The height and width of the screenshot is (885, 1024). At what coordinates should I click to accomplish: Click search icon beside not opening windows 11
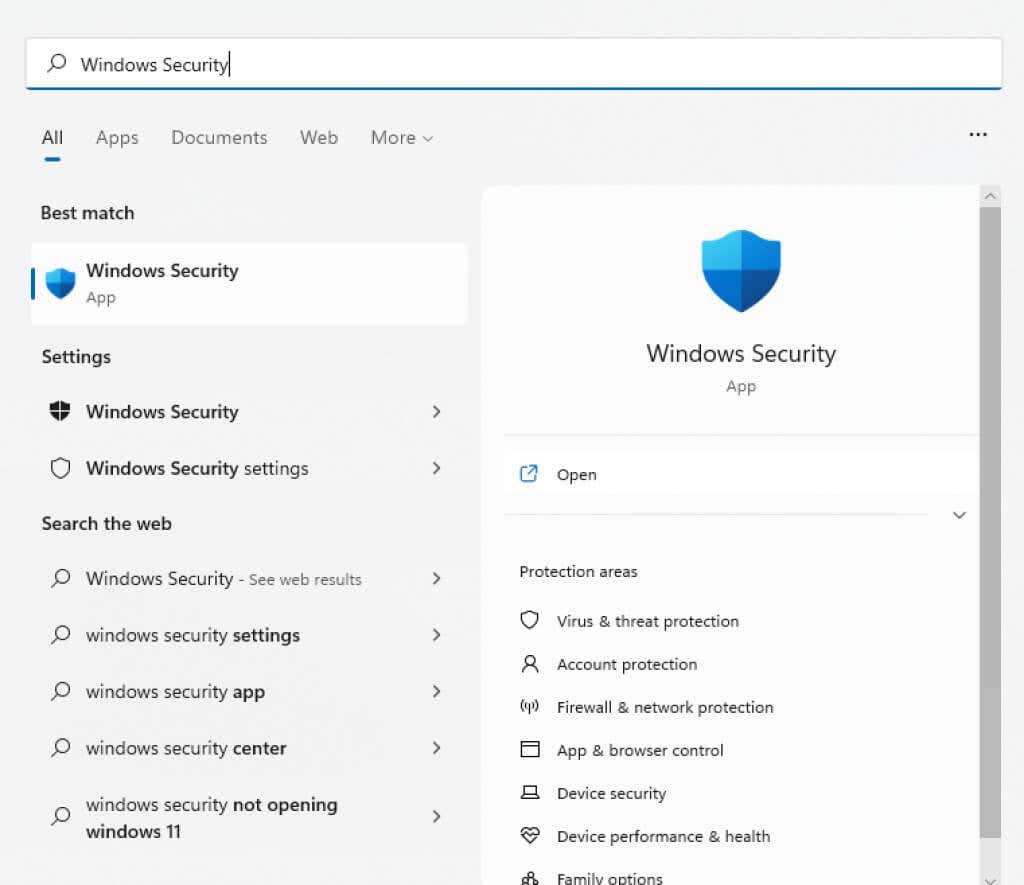[x=60, y=815]
